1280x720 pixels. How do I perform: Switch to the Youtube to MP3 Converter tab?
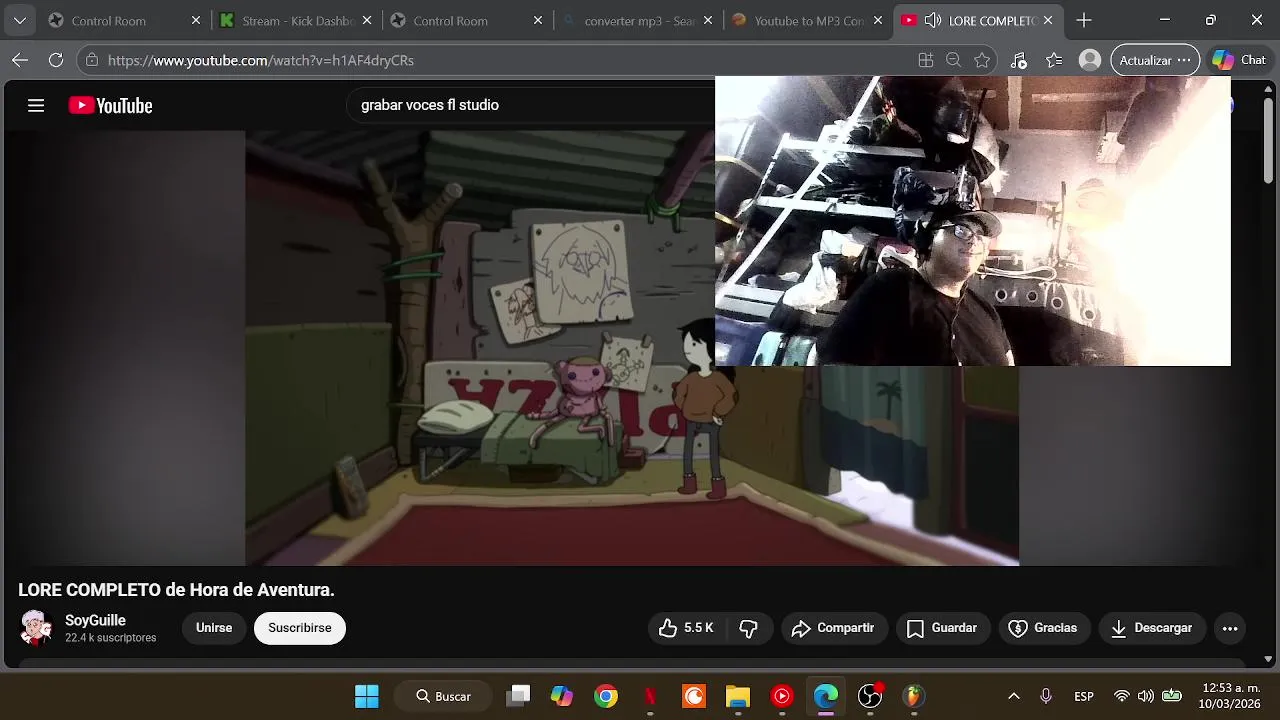point(809,20)
